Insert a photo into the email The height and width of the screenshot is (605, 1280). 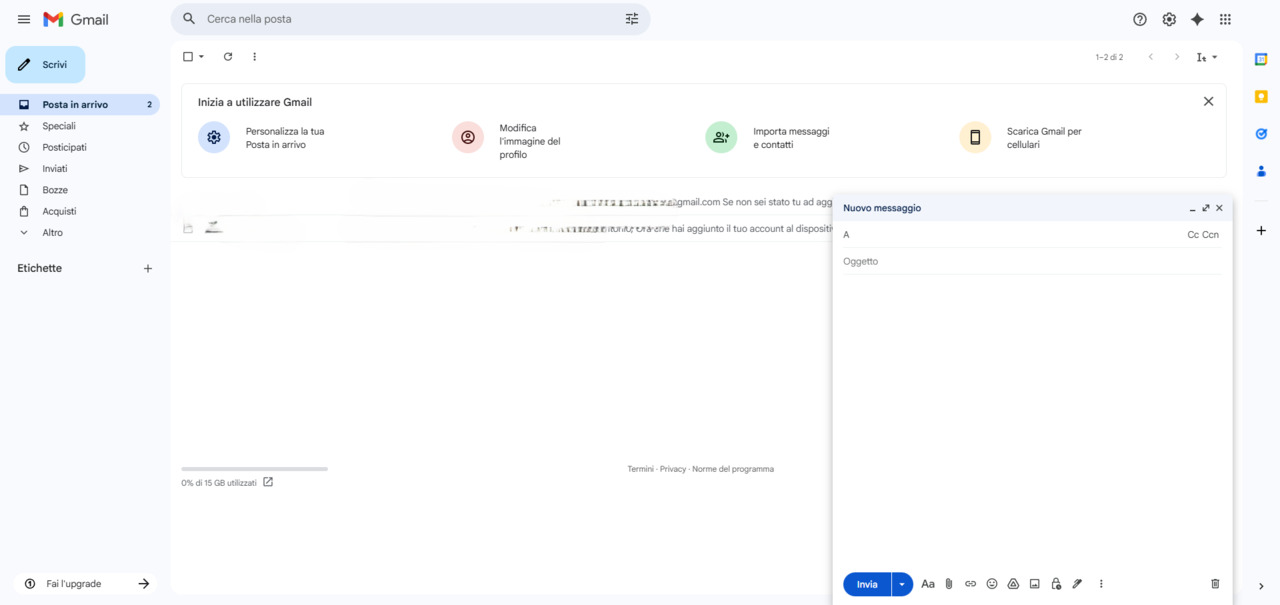pyautogui.click(x=1034, y=583)
